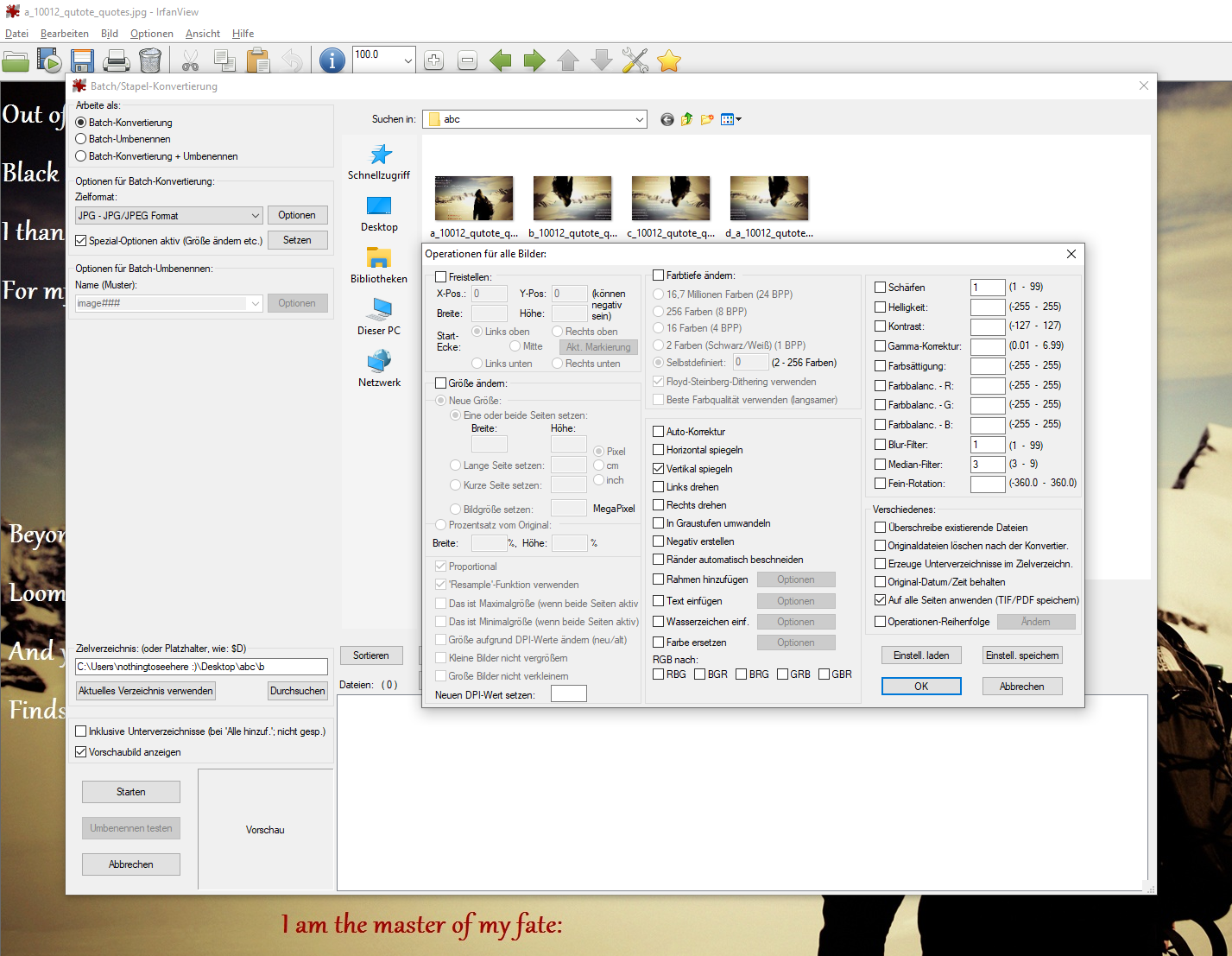This screenshot has width=1232, height=956.
Task: Click the Copy toolbar icon
Action: (224, 60)
